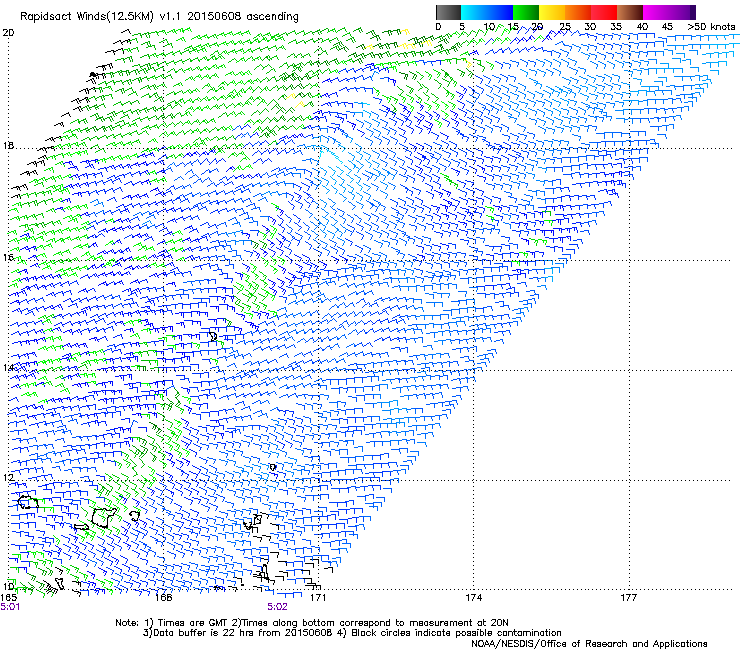Click the latitude axis label "20"
This screenshot has height=650, width=740.
pos(8,33)
